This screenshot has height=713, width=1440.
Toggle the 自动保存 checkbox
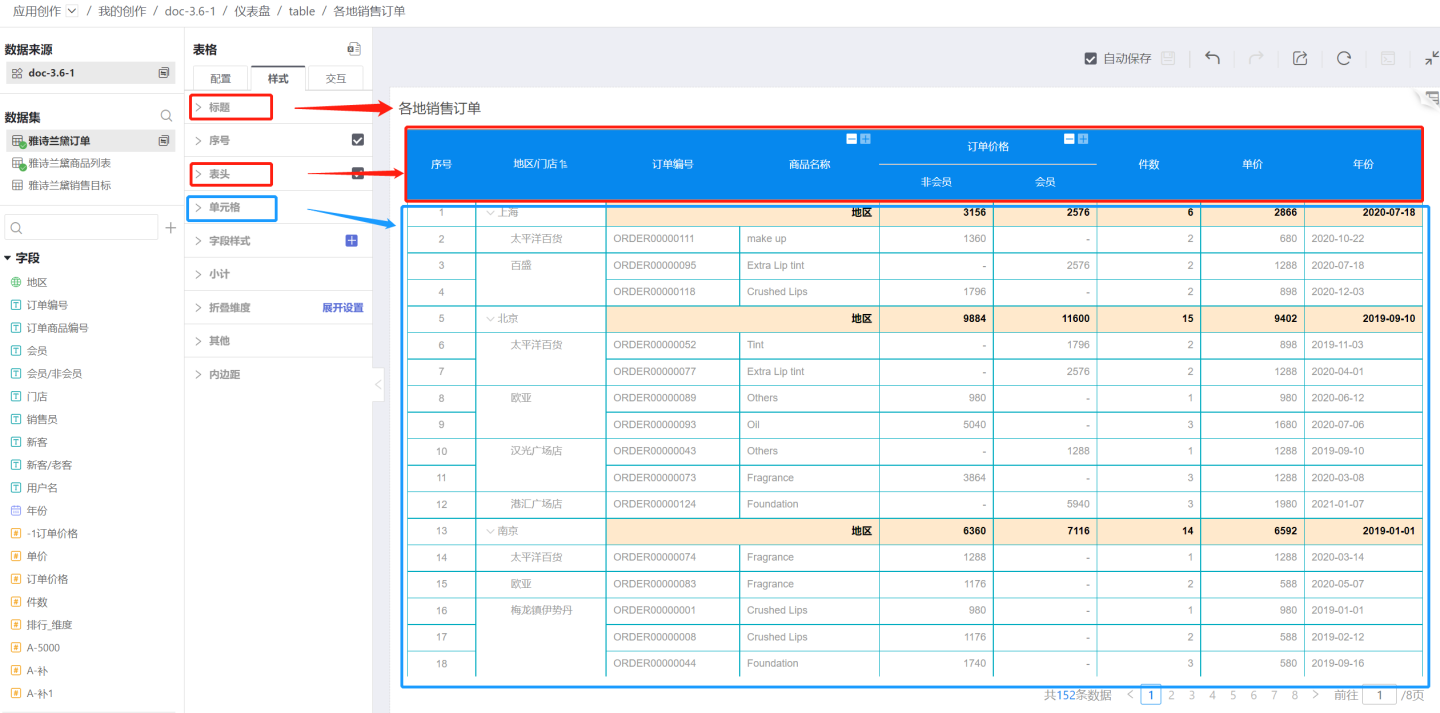tap(1091, 59)
